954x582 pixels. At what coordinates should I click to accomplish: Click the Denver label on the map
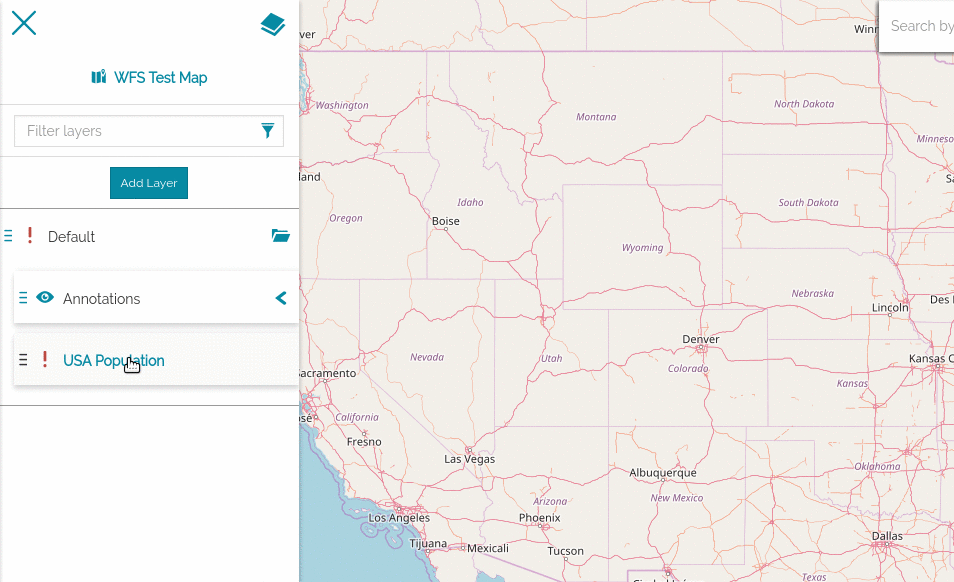point(700,339)
